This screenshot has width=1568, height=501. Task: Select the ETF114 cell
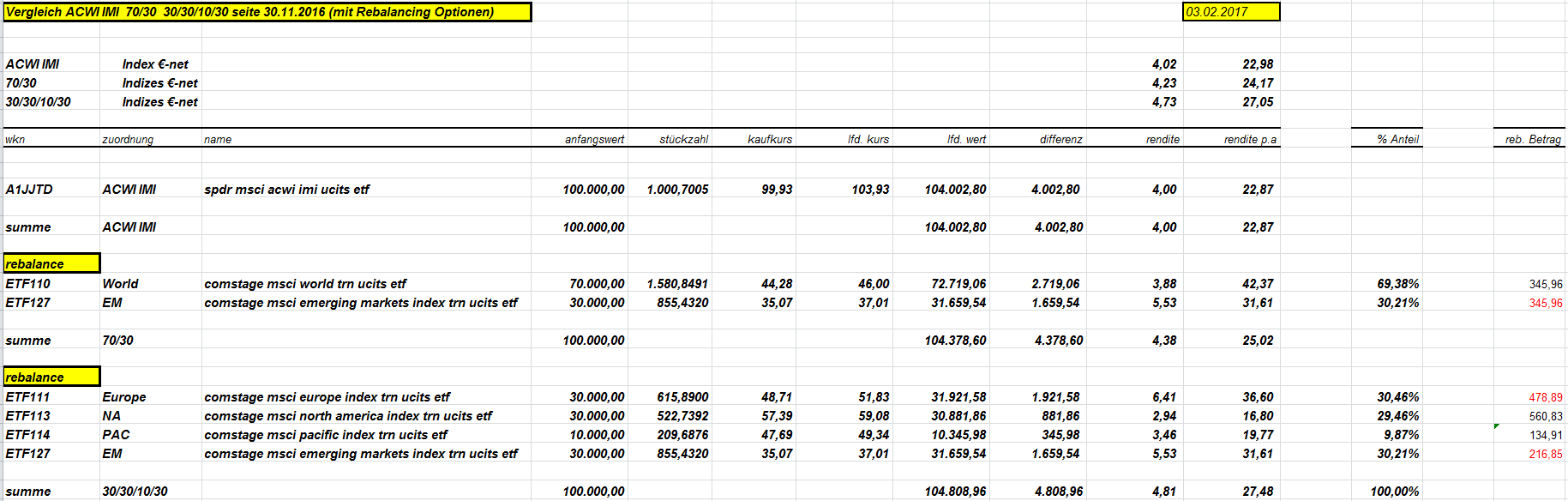[x=27, y=435]
